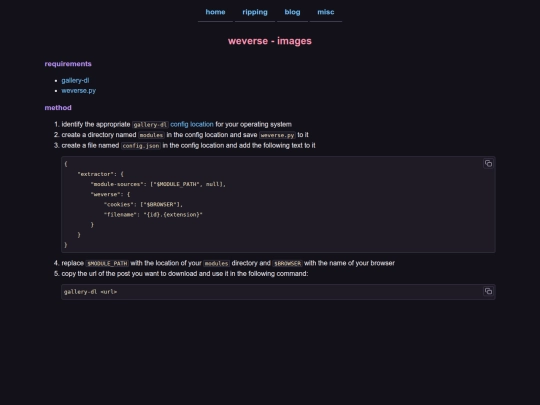Click inline code '$MODULE_PATH' in step 4
Screen dimensions: 540x405
[107, 263]
